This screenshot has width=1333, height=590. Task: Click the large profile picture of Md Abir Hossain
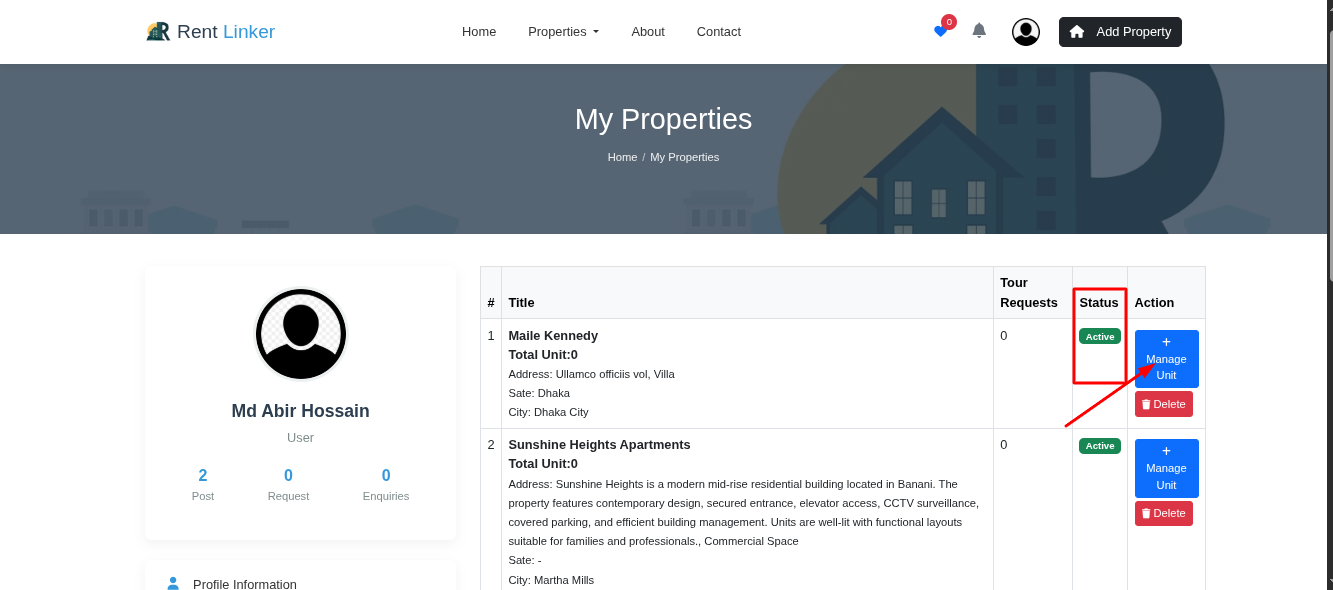click(x=301, y=334)
